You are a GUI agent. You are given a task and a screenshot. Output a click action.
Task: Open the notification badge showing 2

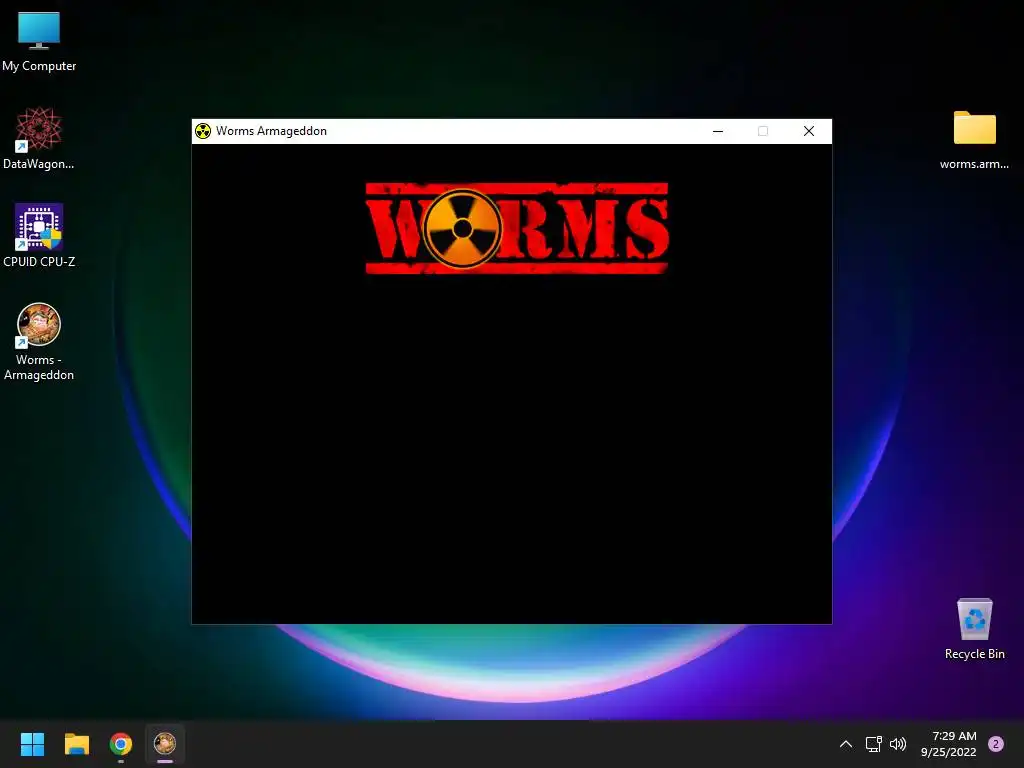click(996, 744)
